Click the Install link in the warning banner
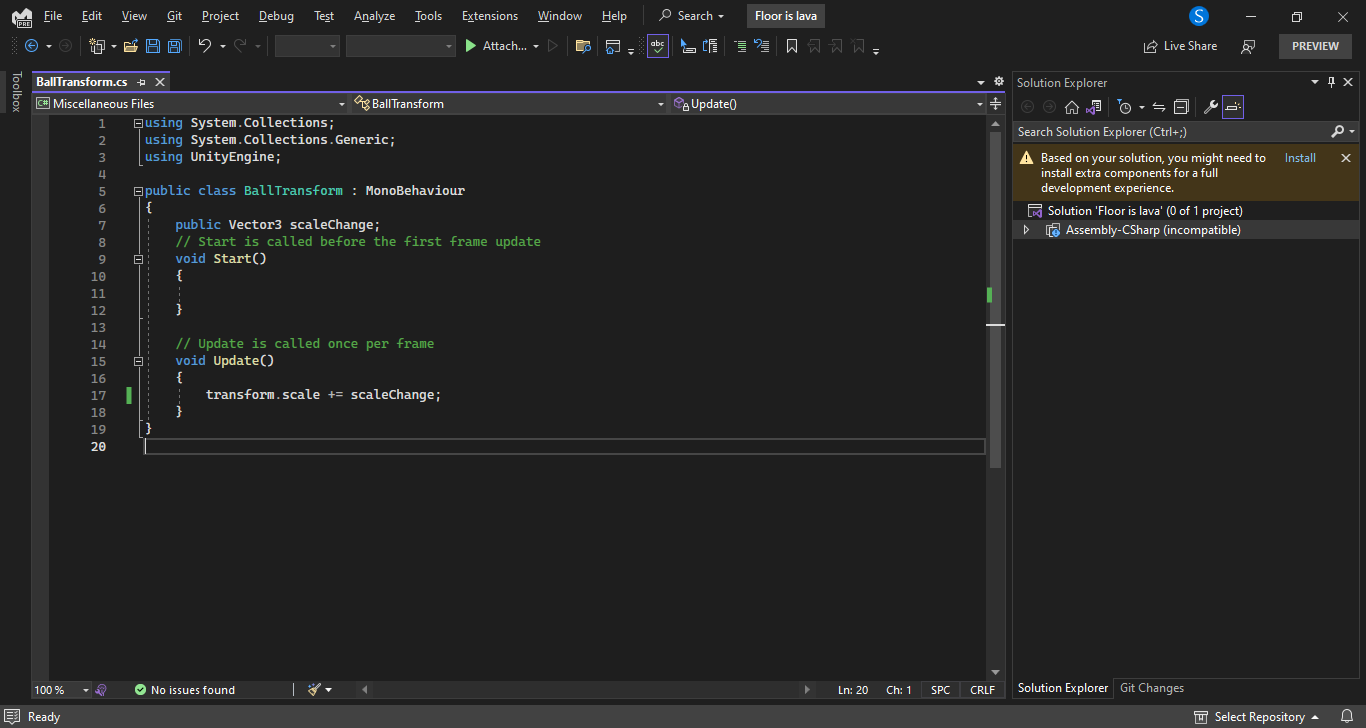 click(1300, 158)
